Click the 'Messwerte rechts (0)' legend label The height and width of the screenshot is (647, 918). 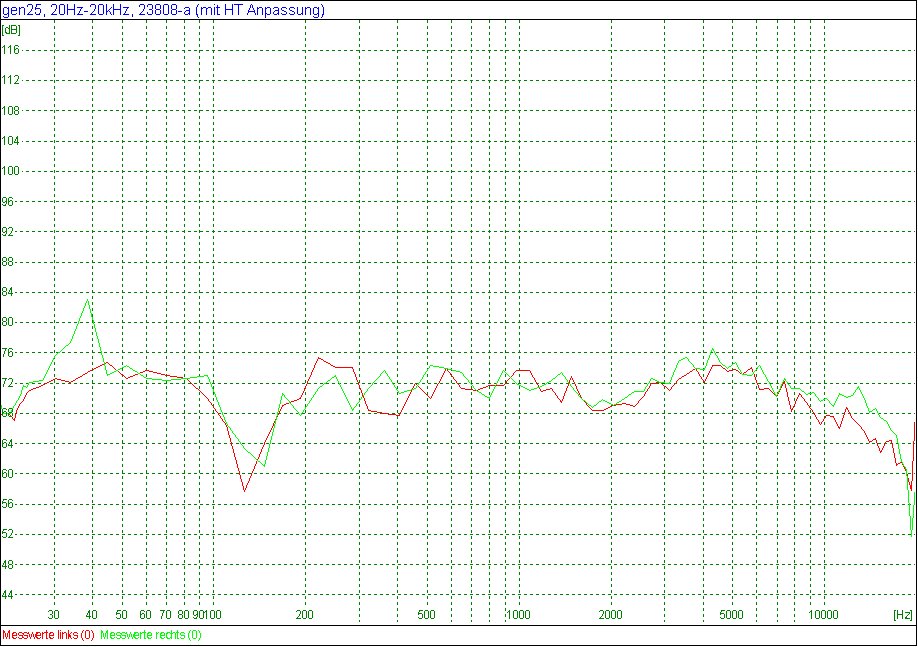point(151,635)
